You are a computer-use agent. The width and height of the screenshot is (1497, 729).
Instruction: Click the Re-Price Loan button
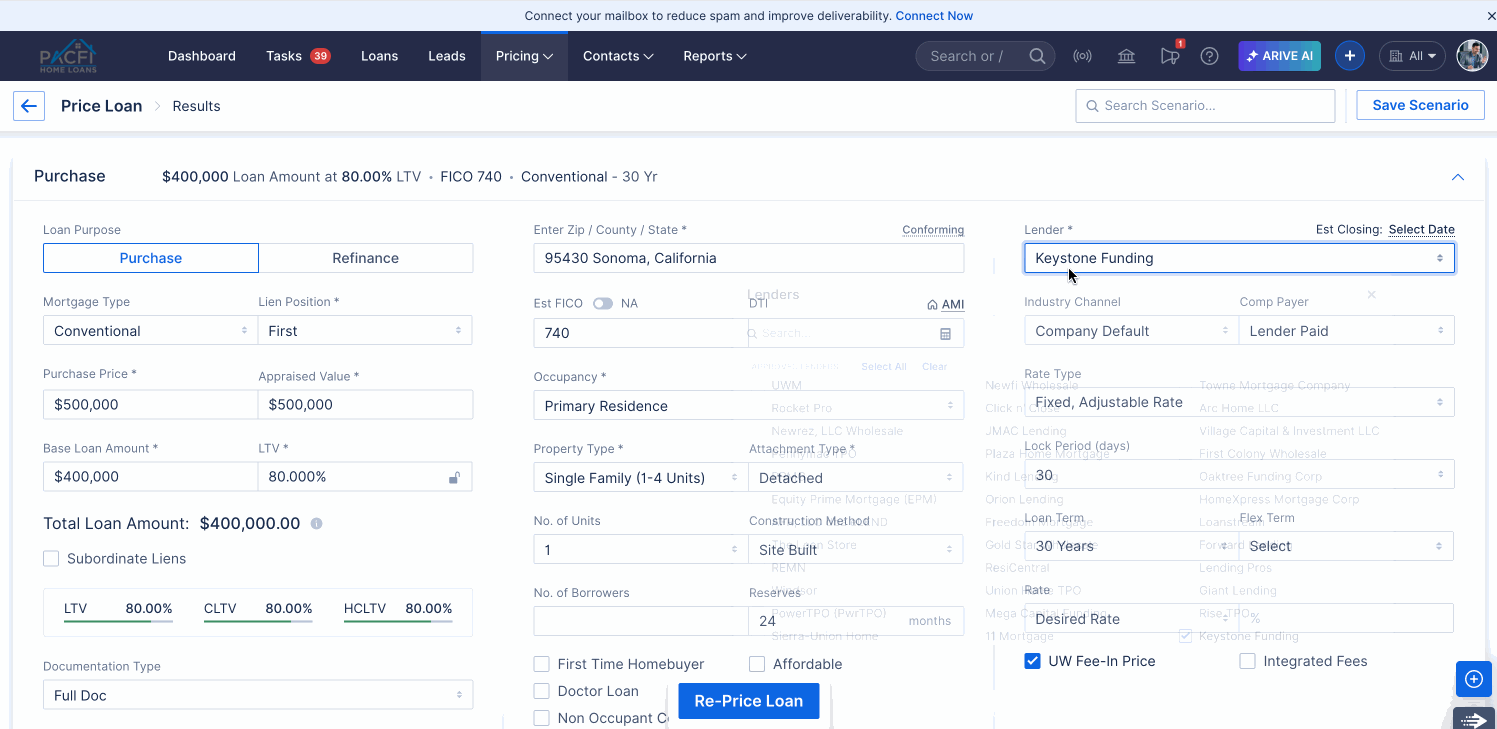coord(749,701)
